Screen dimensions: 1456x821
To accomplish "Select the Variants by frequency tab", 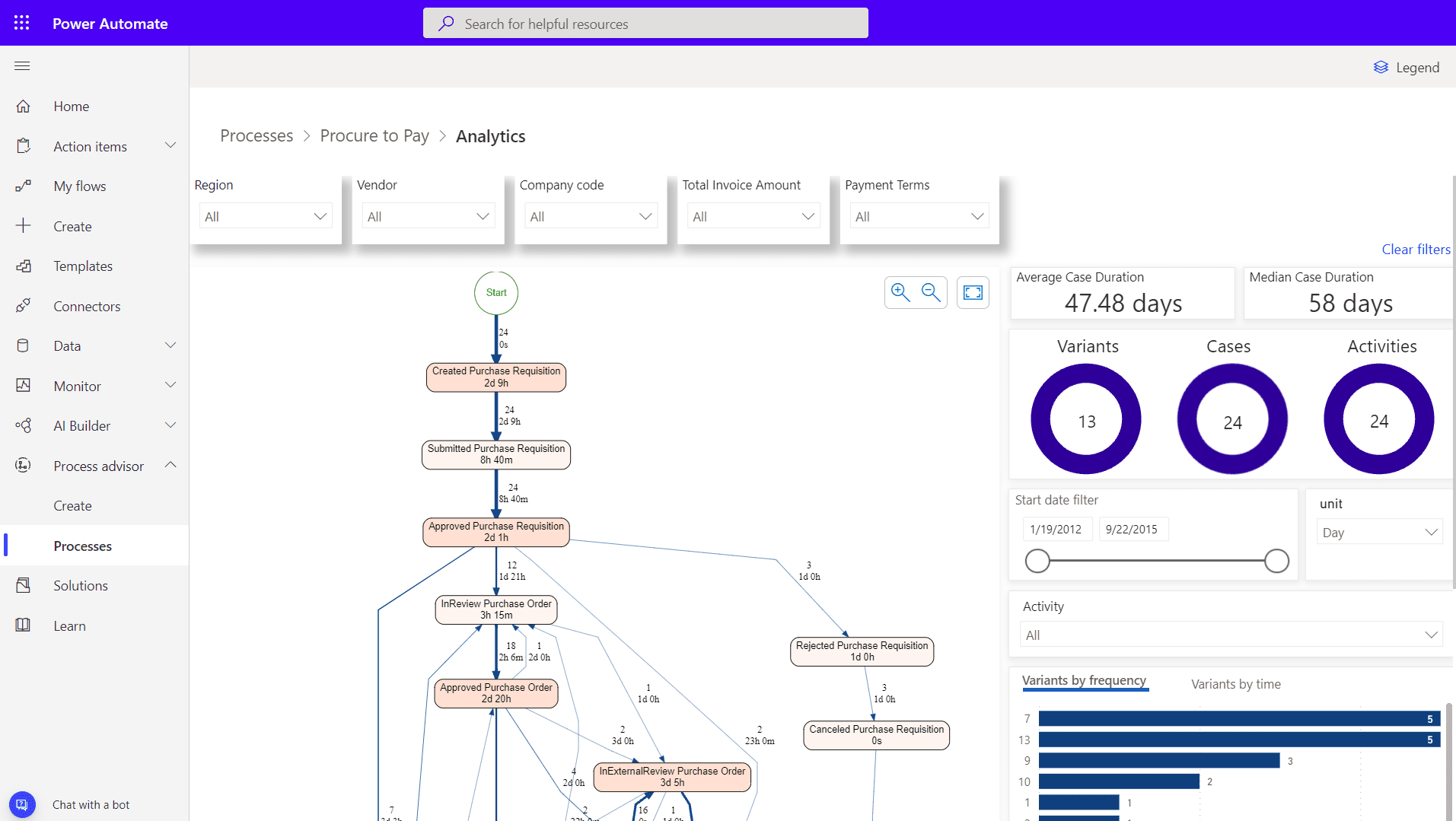I will (1084, 680).
